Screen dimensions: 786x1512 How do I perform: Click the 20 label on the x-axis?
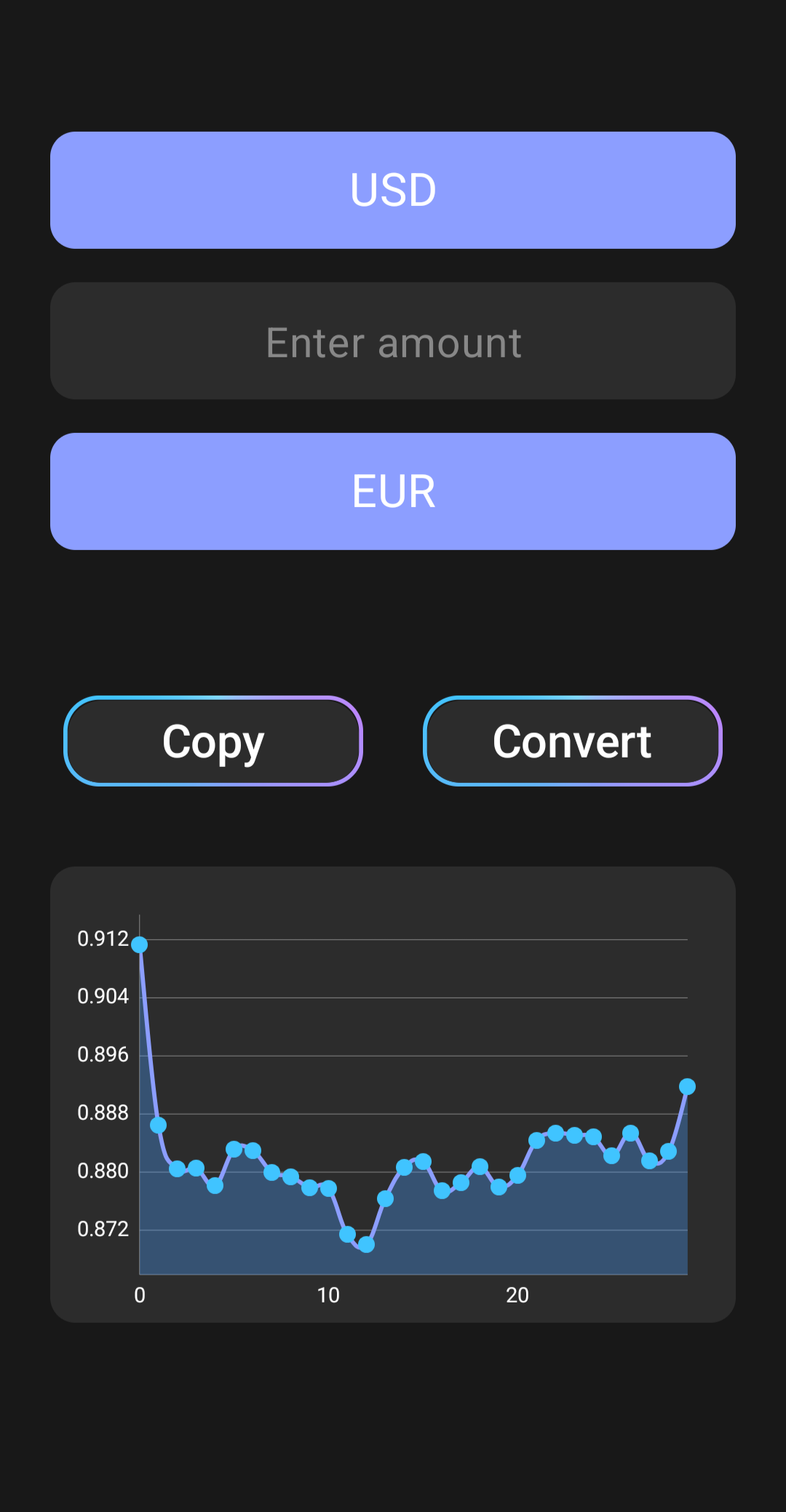517,1295
